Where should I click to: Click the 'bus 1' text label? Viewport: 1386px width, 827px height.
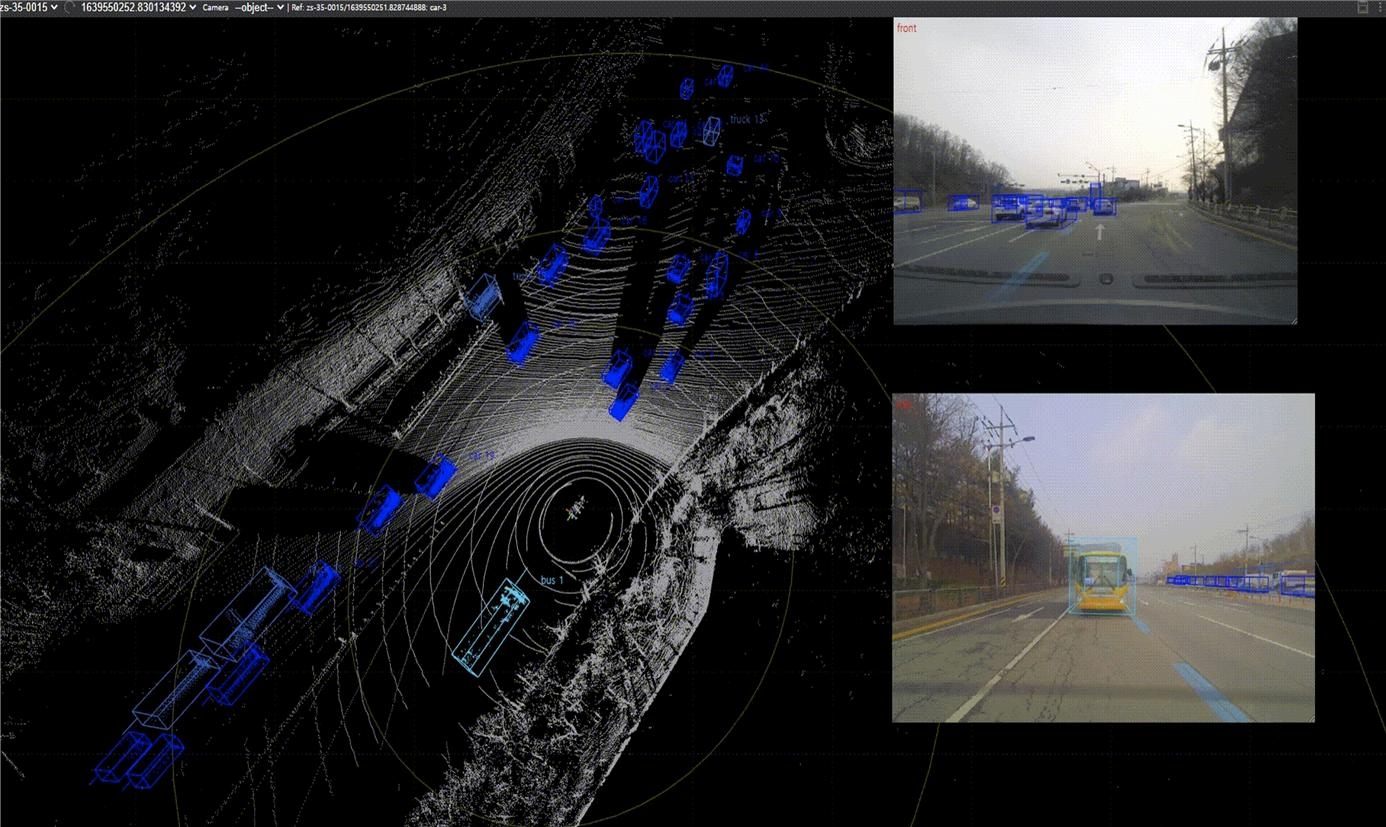552,581
